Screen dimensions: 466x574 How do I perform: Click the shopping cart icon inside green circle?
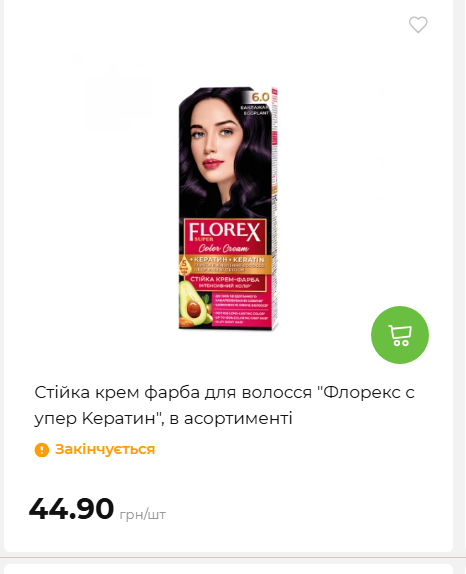(400, 335)
